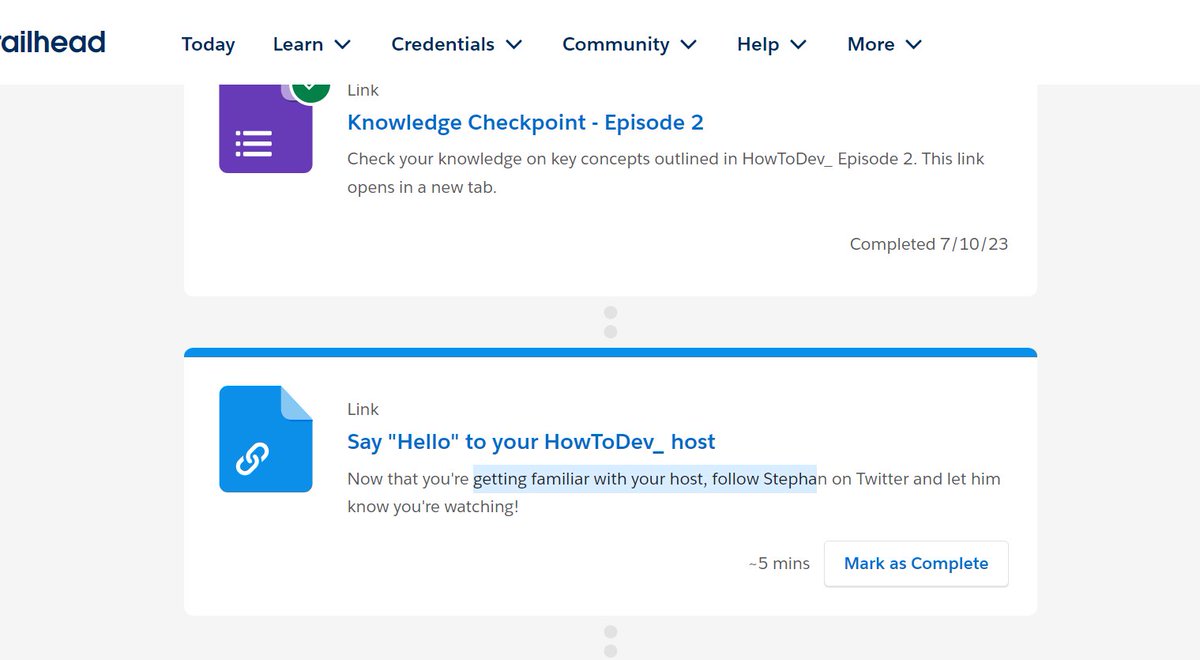Image resolution: width=1200 pixels, height=660 pixels.
Task: Expand the Learn menu
Action: (312, 44)
